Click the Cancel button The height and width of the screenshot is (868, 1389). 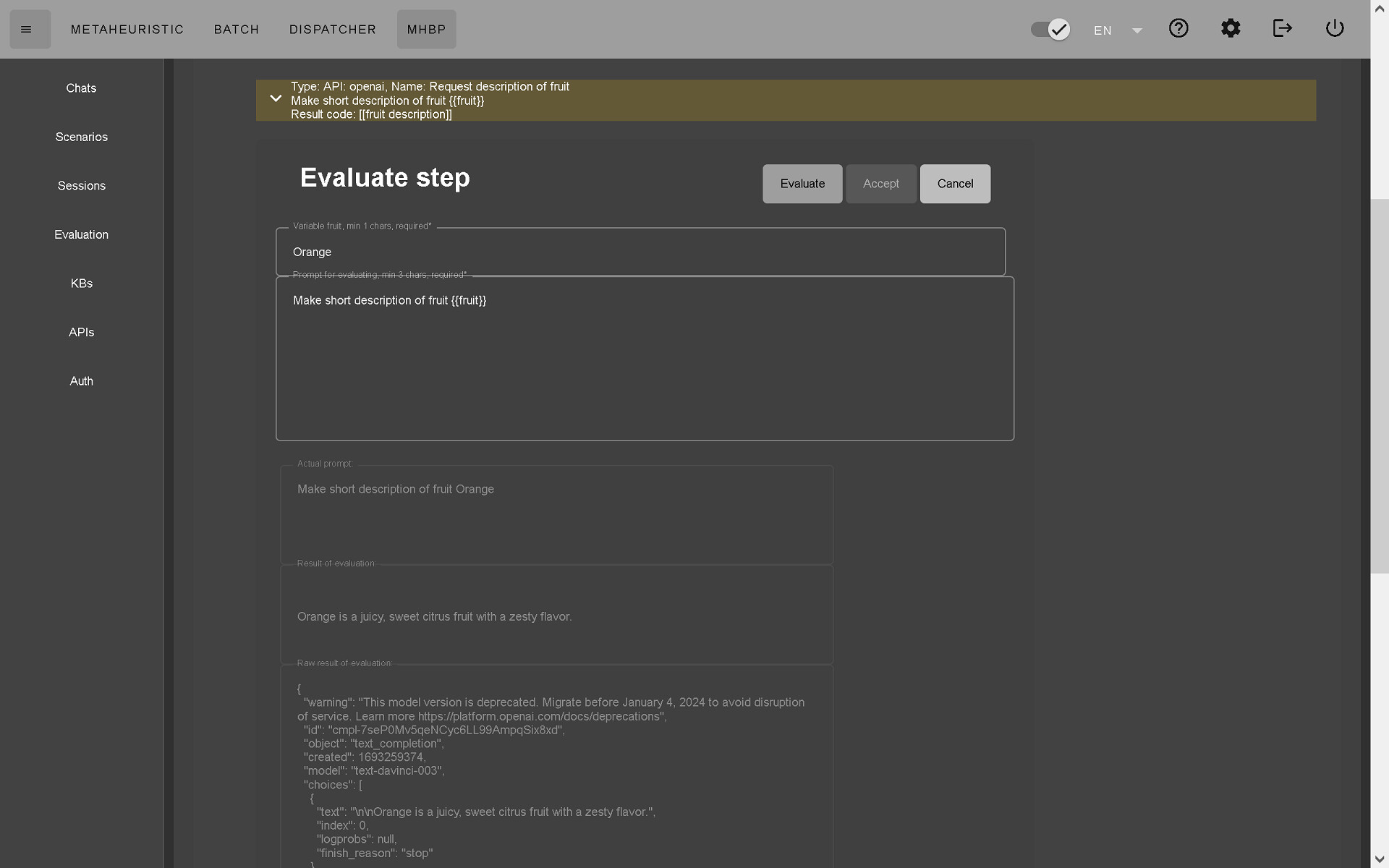[955, 184]
